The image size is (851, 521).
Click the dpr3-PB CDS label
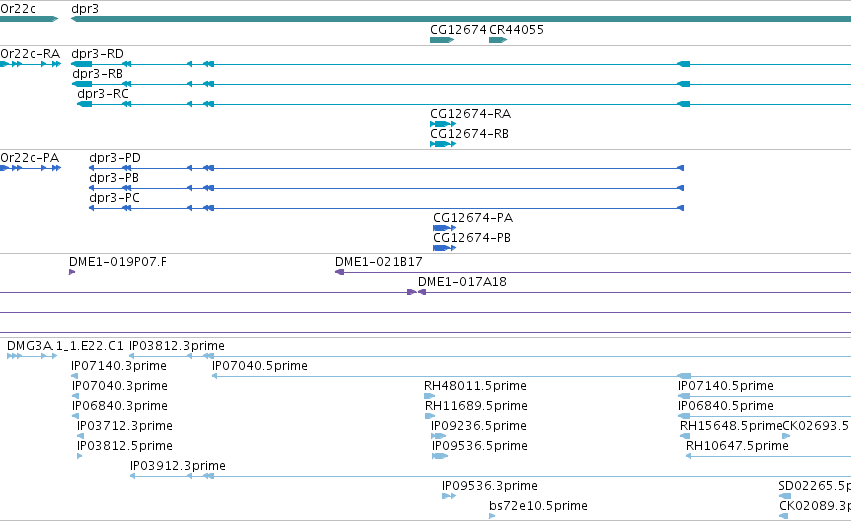(114, 178)
